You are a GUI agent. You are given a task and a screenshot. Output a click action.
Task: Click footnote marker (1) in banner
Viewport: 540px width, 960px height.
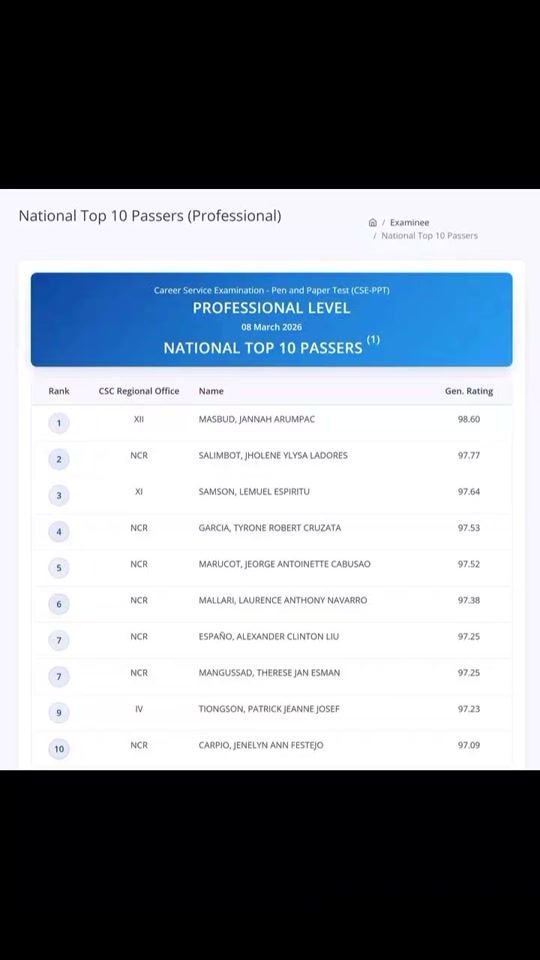point(373,340)
